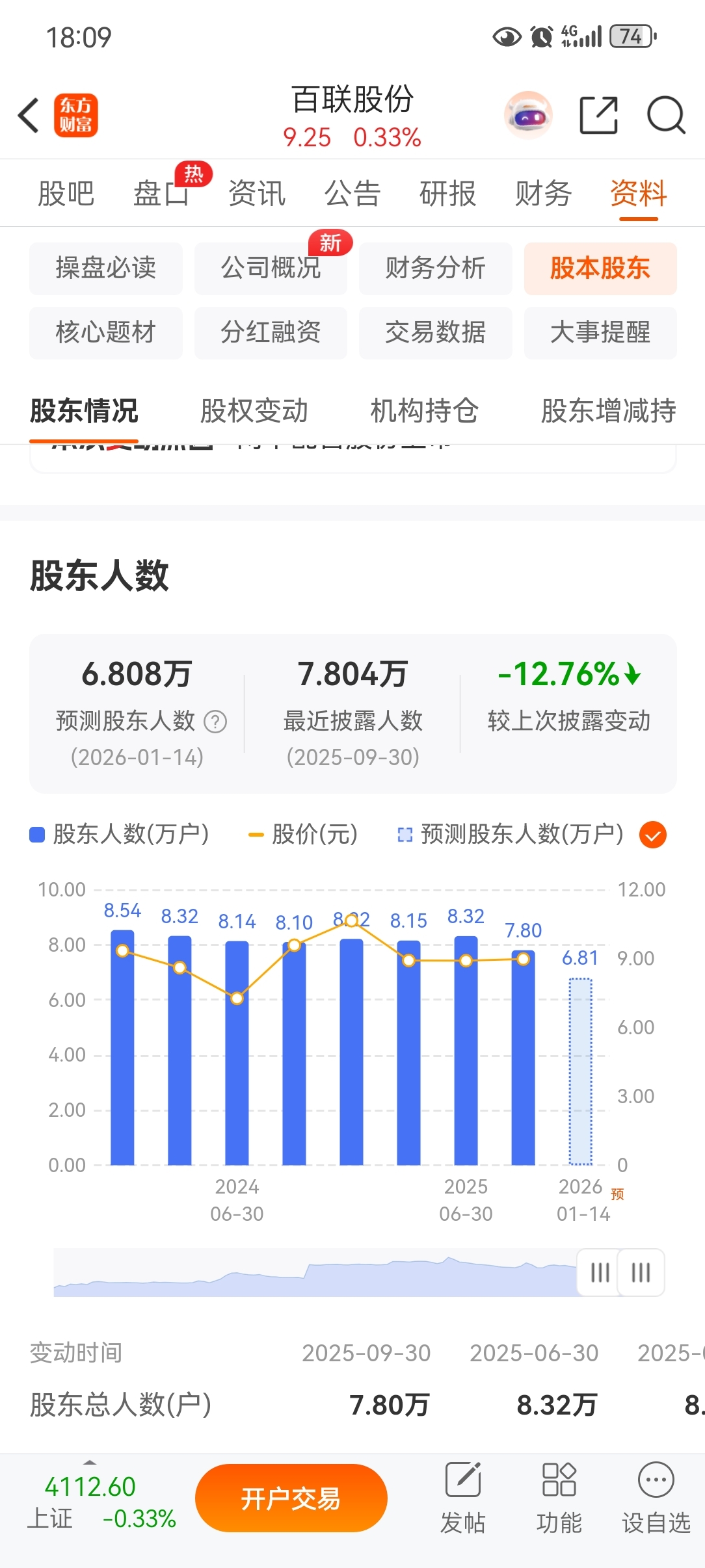Open 财务分析 section

436,268
